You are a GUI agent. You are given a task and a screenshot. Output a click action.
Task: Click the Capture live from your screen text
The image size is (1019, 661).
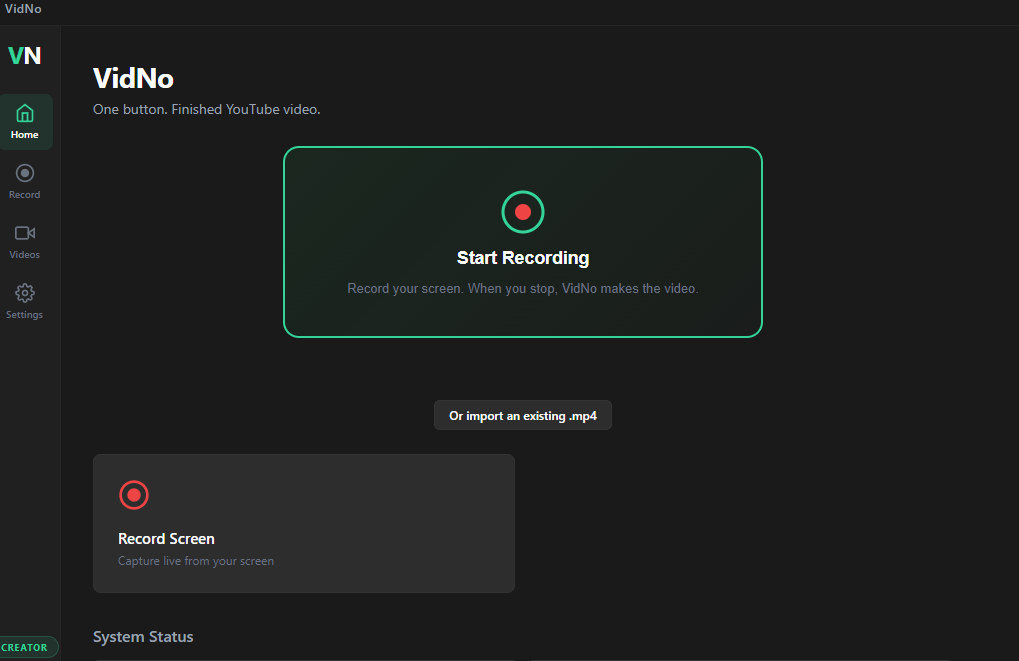[195, 560]
